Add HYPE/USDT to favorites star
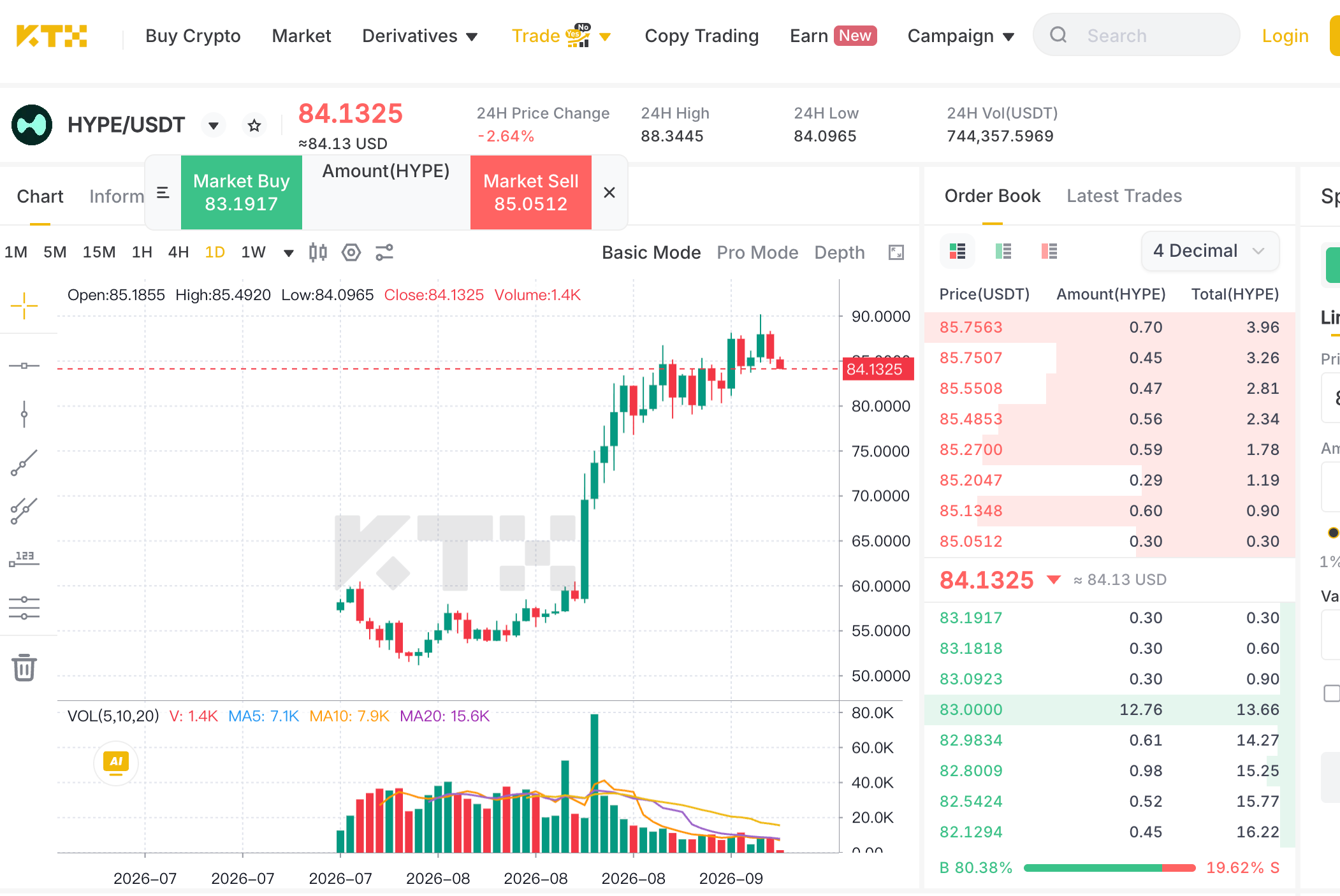The image size is (1340, 896). point(254,125)
